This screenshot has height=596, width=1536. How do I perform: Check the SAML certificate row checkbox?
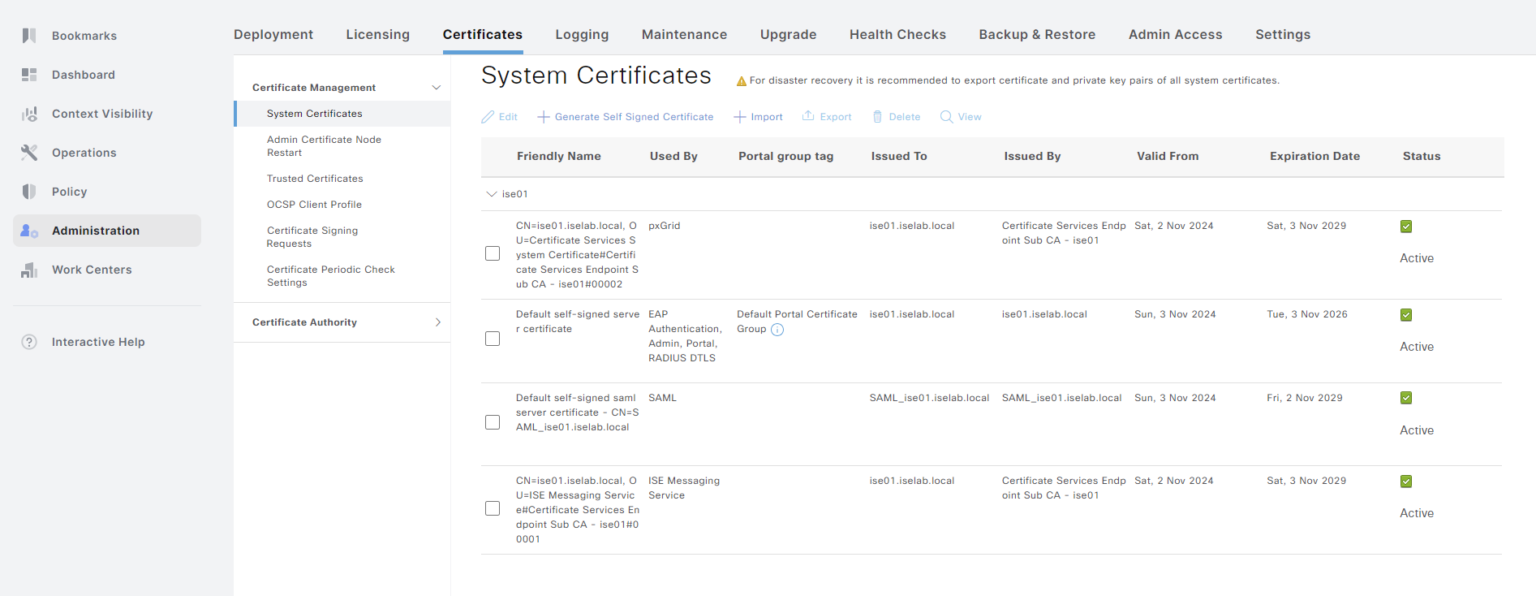coord(492,422)
